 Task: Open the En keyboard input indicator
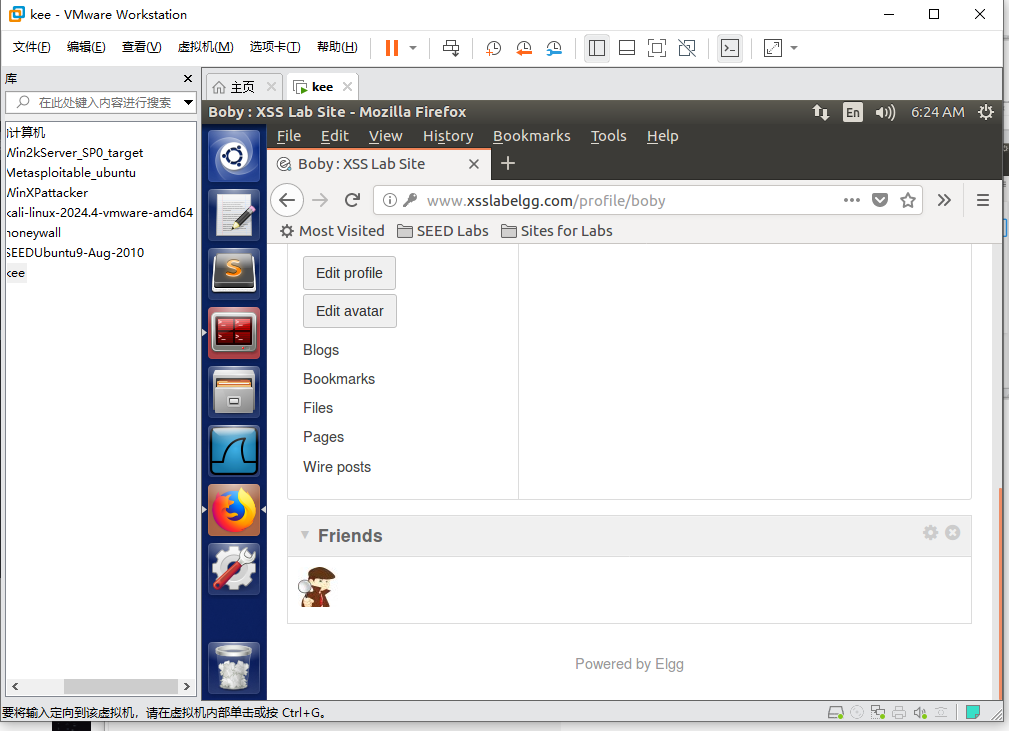point(853,112)
